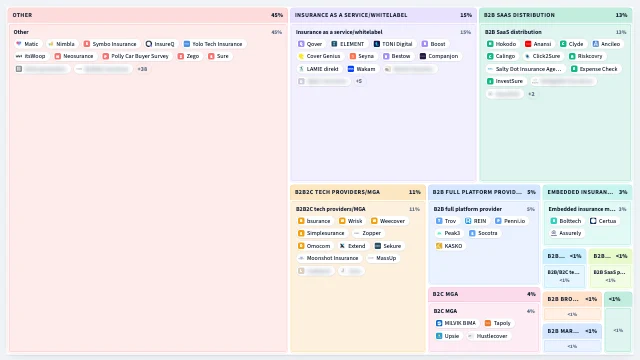
Task: Click the B2B SaaS p... subcategory tile
Action: 610,276
